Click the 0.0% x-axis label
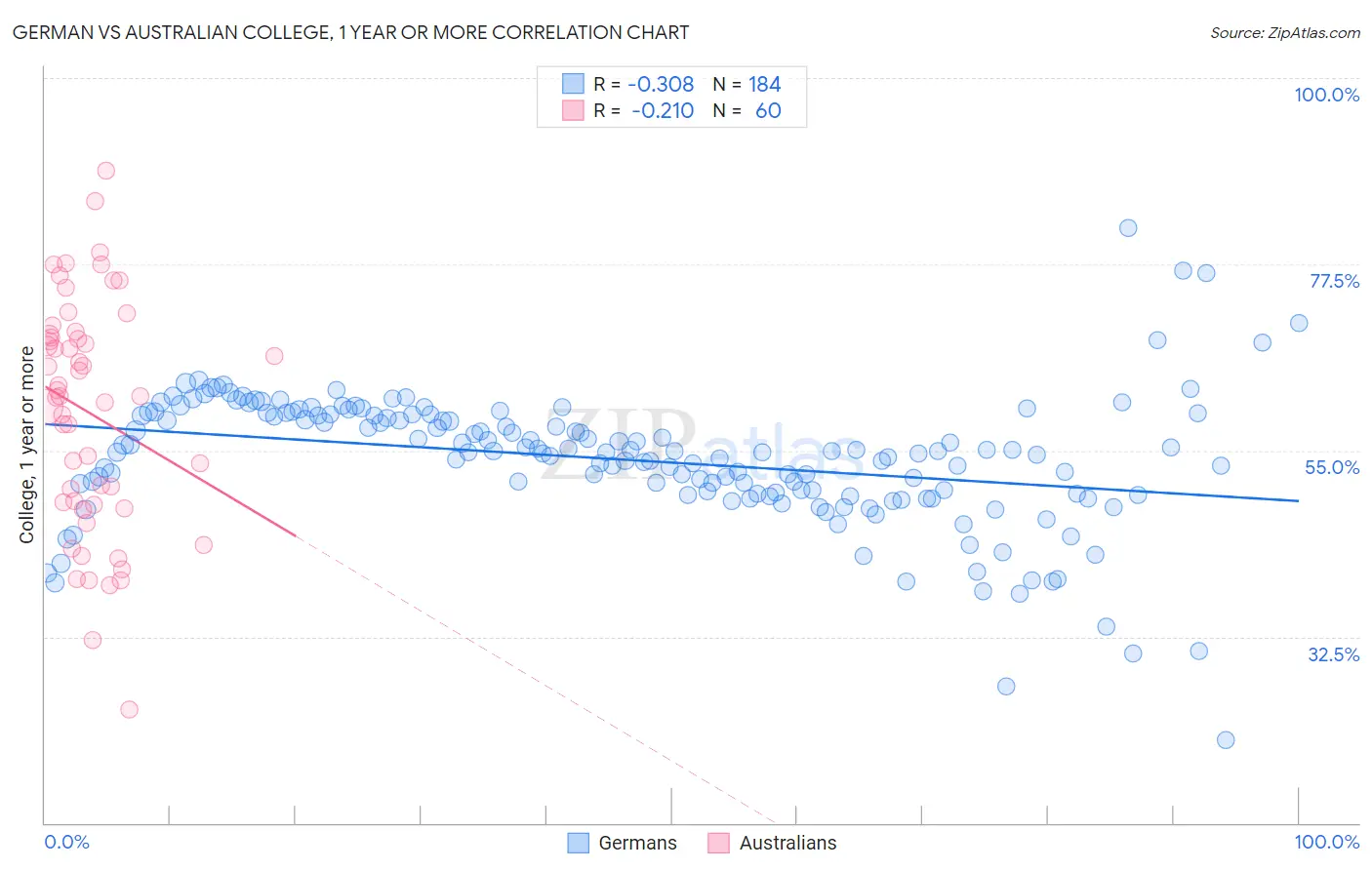This screenshot has height=870, width=1372. 66,842
